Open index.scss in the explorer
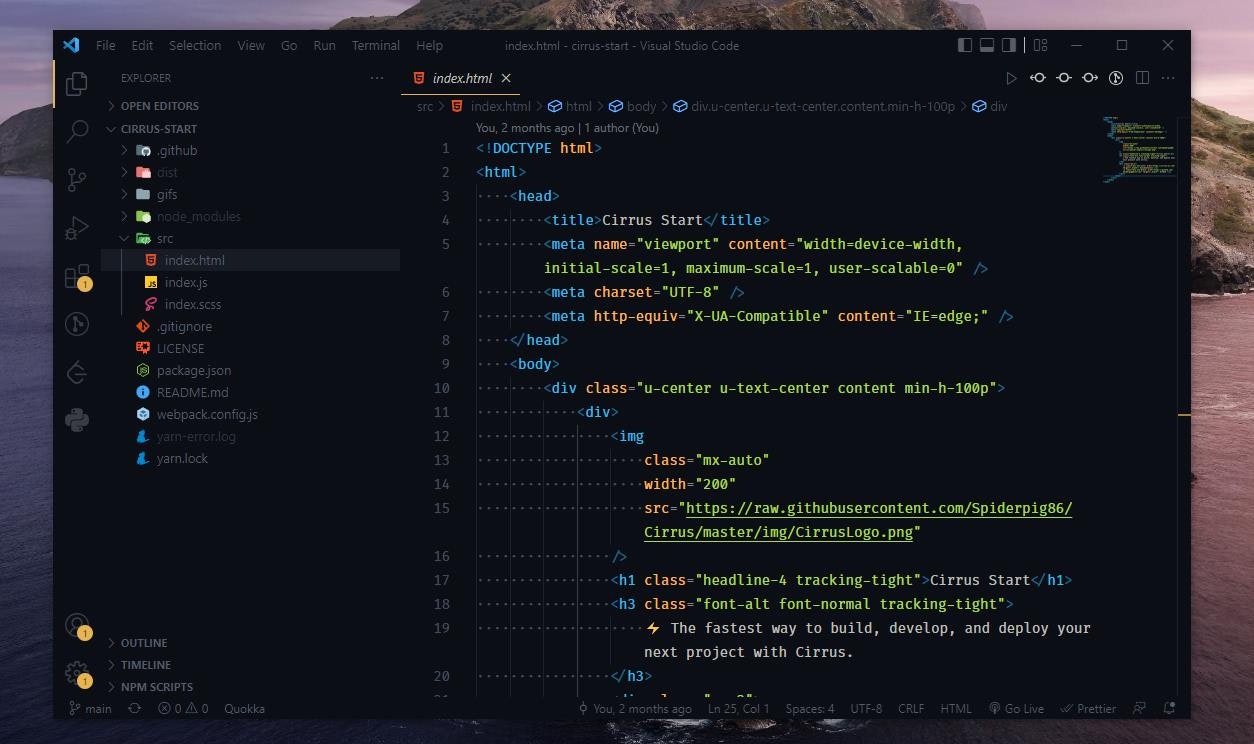Screen dimensions: 1254x744 point(251,304)
